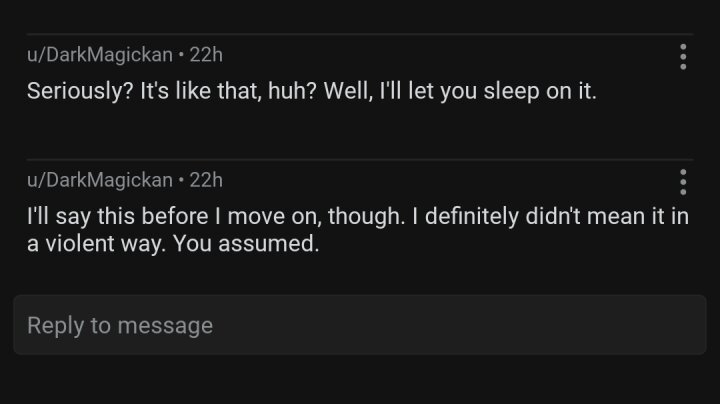Open u/DarkMagickan profile from the first message

click(99, 55)
